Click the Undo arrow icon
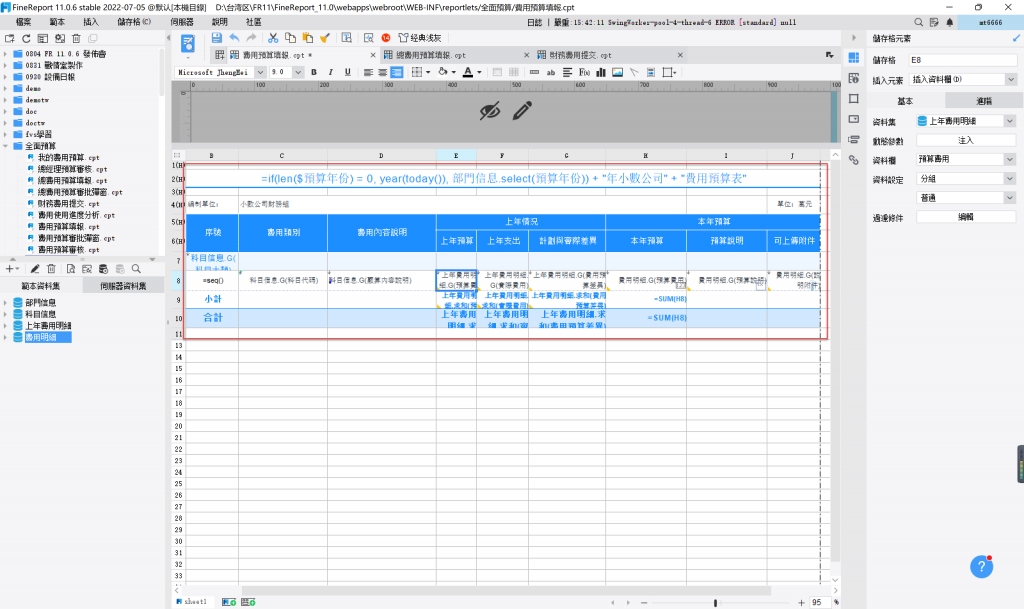1024x609 pixels. pos(234,38)
